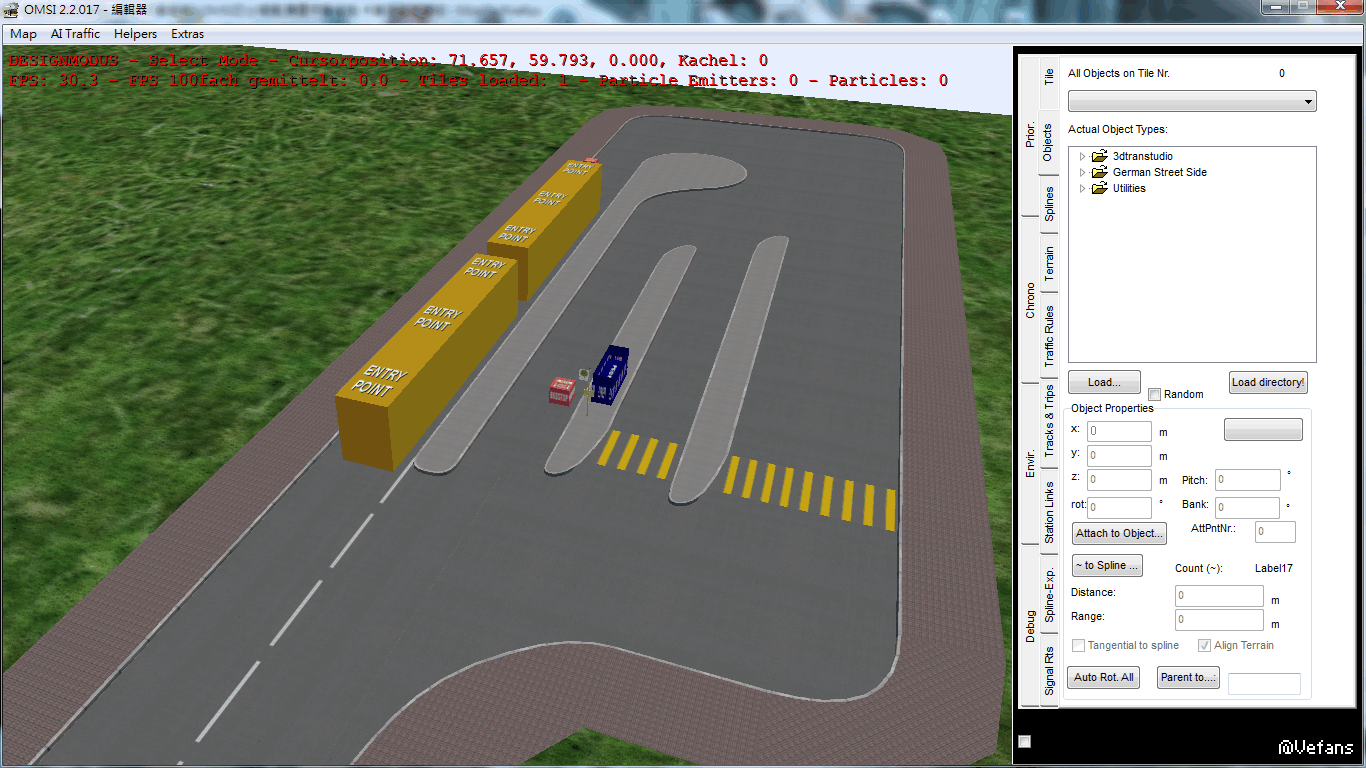
Task: Open the Station Links tab
Action: pyautogui.click(x=1049, y=512)
